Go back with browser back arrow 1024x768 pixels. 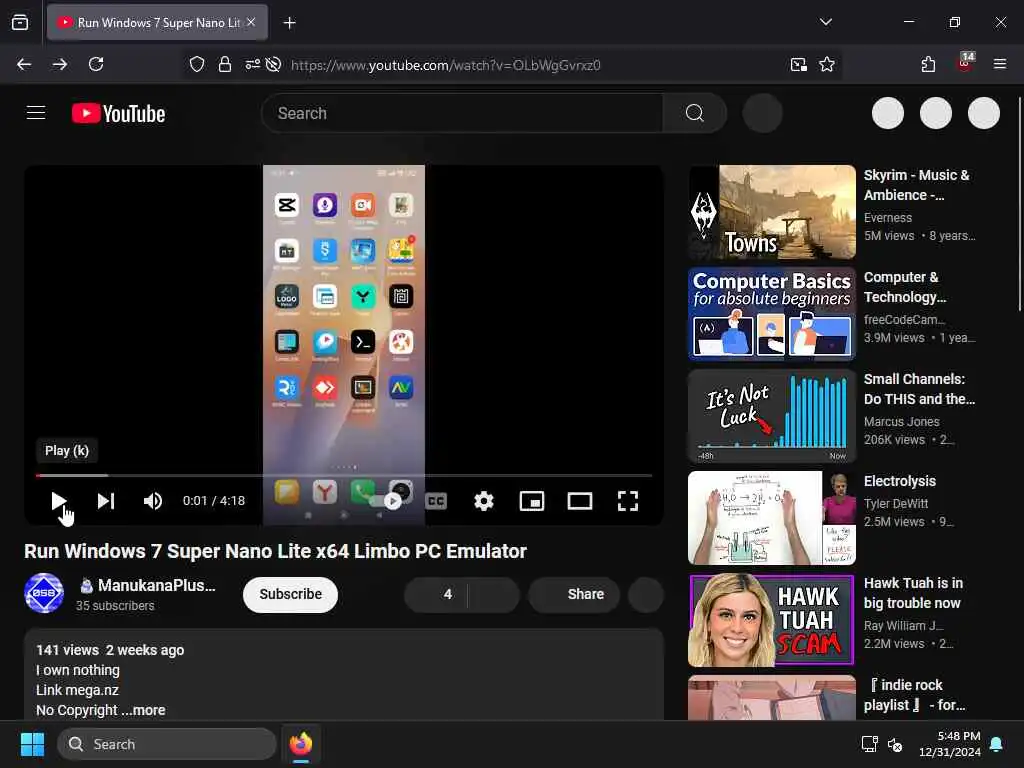coord(24,64)
